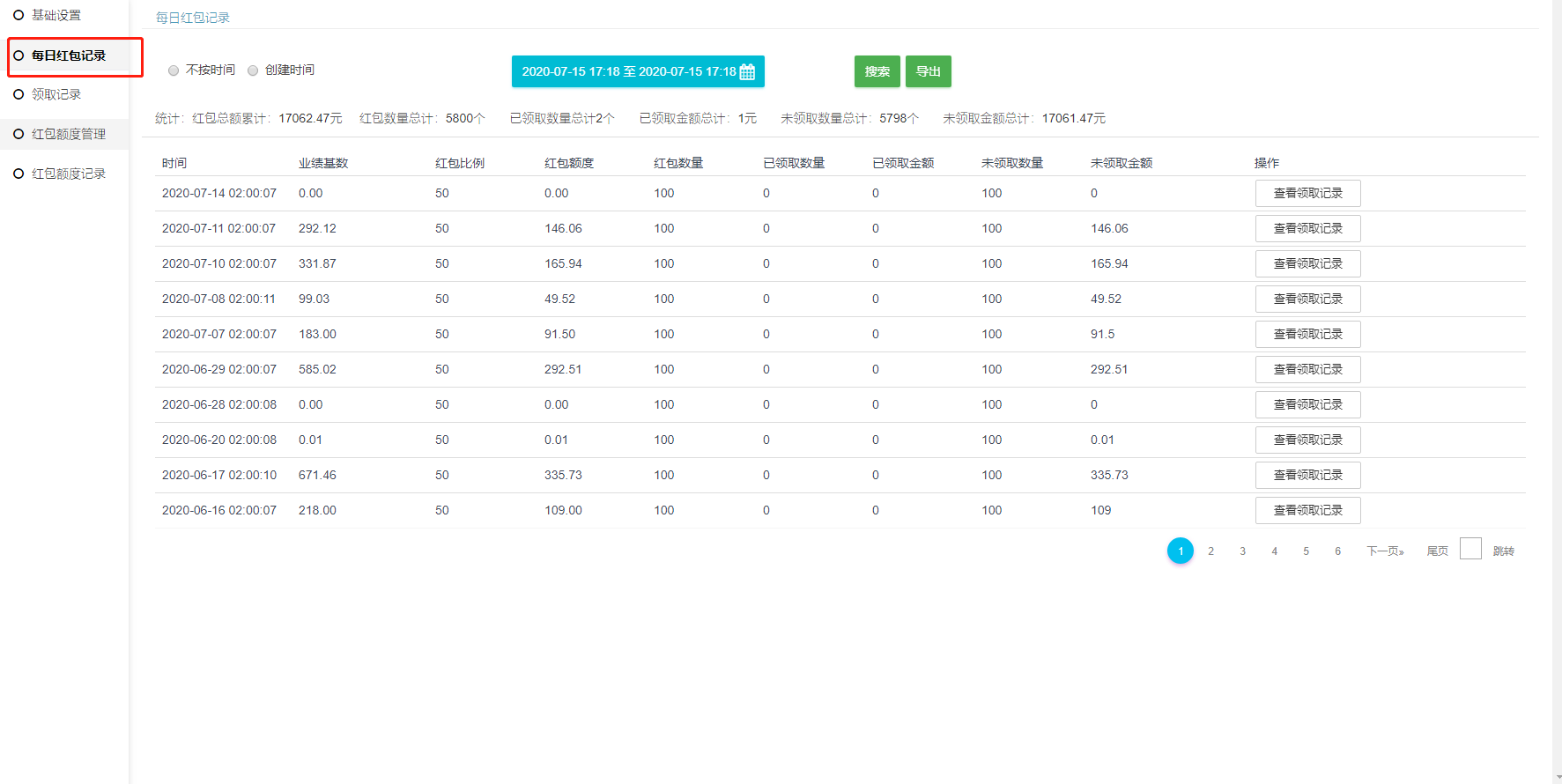The height and width of the screenshot is (784, 1562).
Task: Open 每日红包记录 in the sidebar
Action: (x=69, y=55)
